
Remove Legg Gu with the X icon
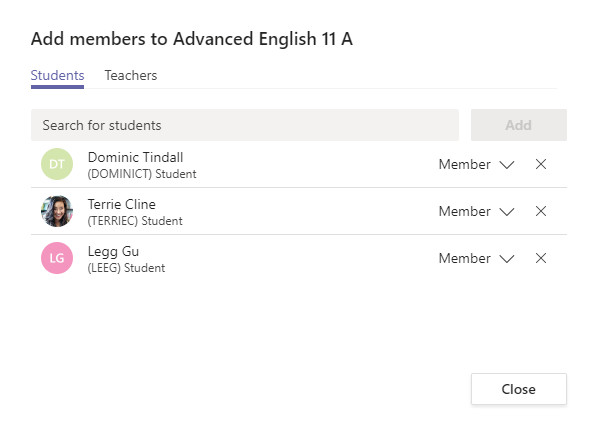[541, 258]
